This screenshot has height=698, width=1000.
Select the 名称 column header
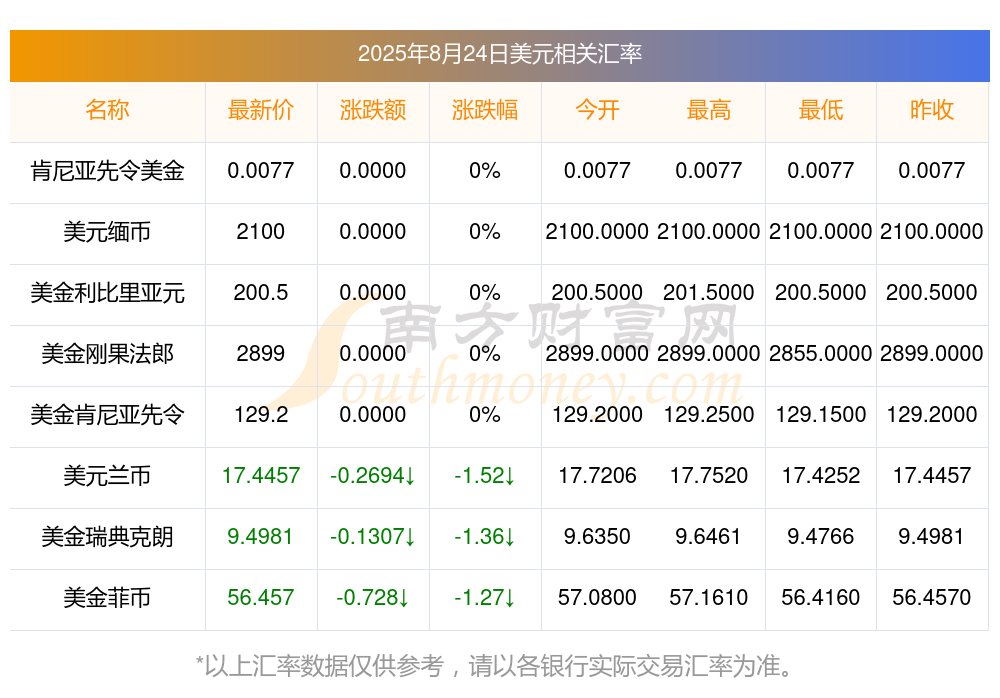[107, 110]
